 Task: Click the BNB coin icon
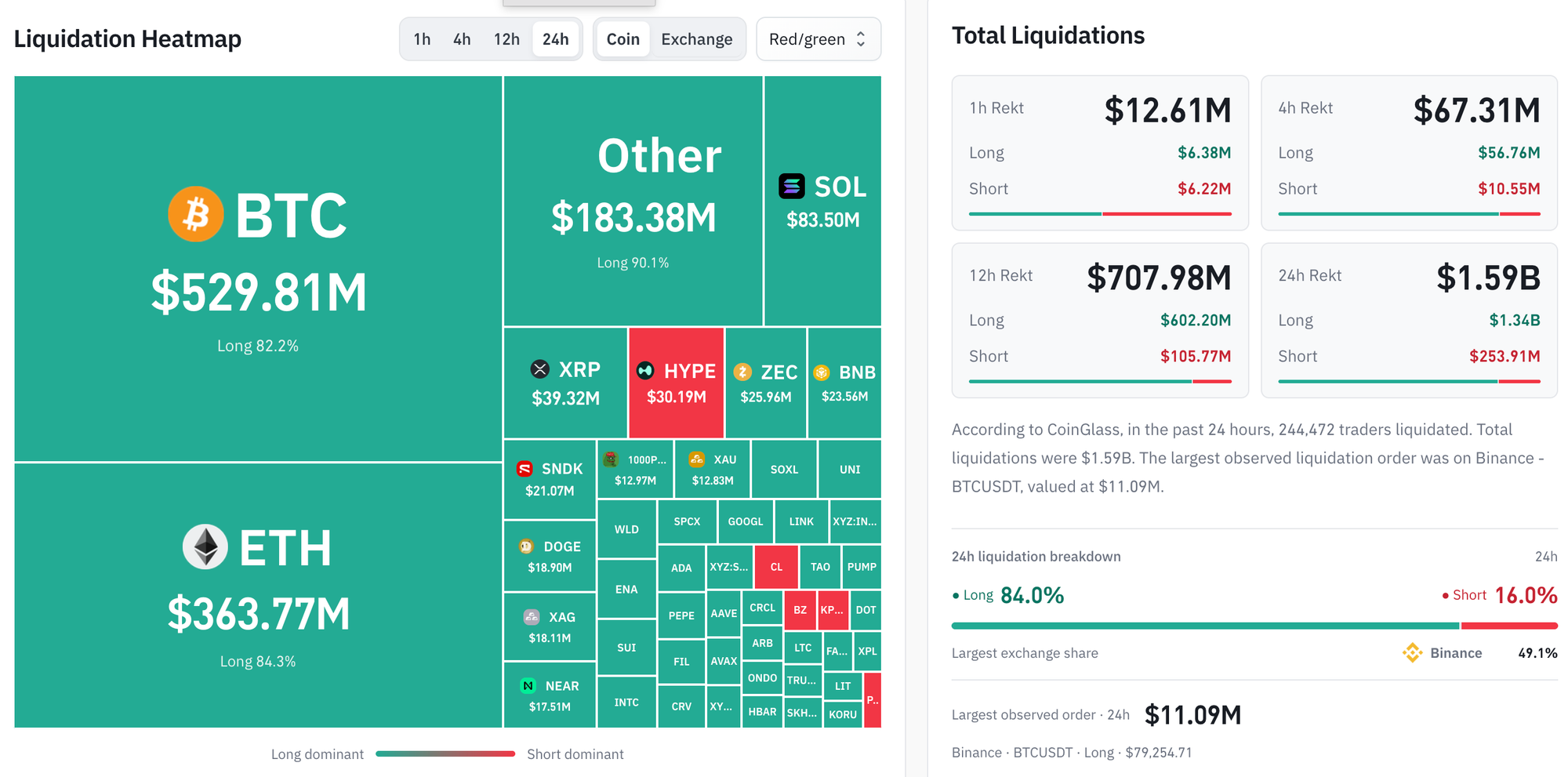click(x=822, y=372)
